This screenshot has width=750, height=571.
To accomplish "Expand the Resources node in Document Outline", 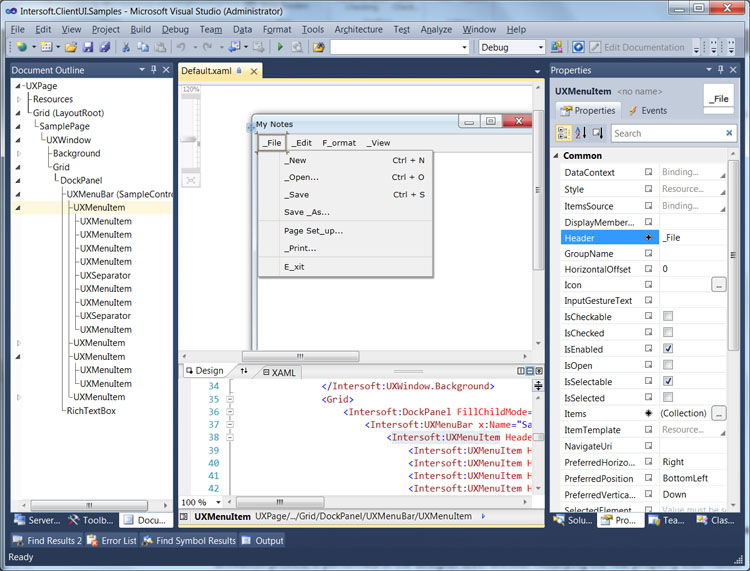I will (x=19, y=99).
